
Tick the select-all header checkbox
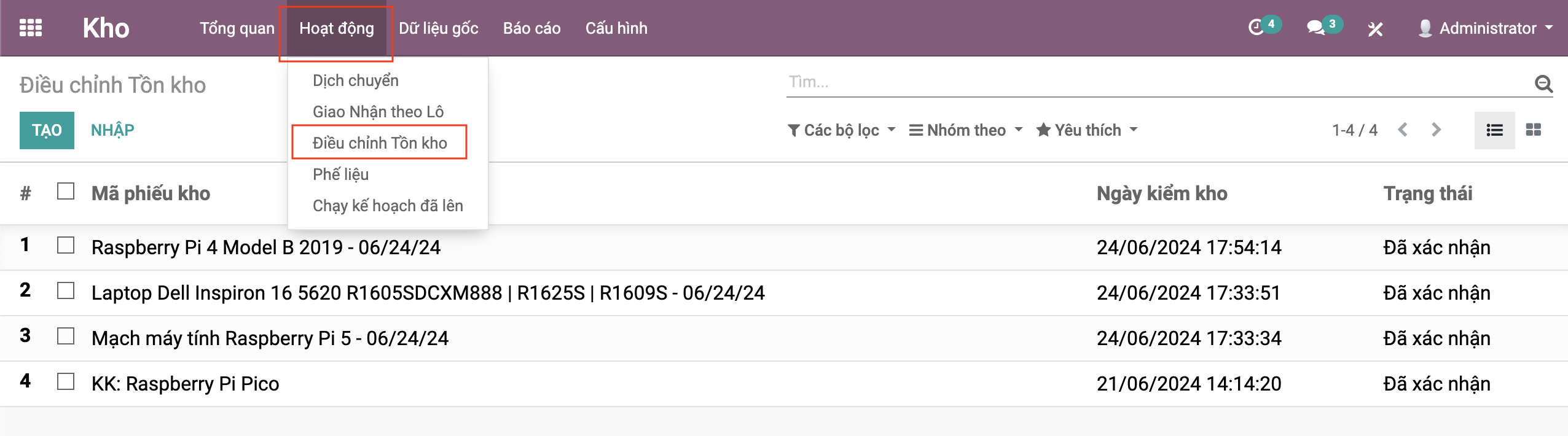pyautogui.click(x=66, y=192)
